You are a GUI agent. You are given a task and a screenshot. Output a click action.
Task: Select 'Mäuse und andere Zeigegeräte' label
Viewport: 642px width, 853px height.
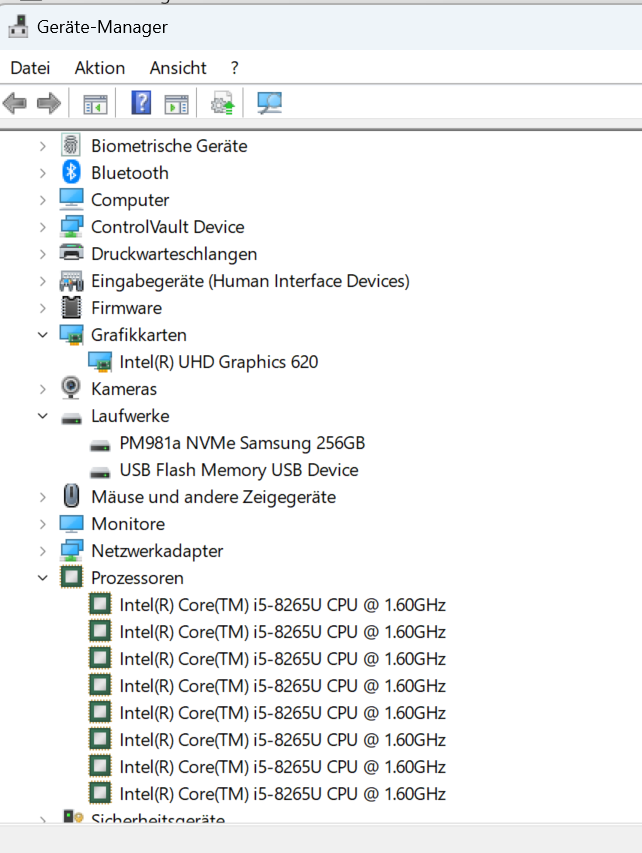tap(213, 497)
